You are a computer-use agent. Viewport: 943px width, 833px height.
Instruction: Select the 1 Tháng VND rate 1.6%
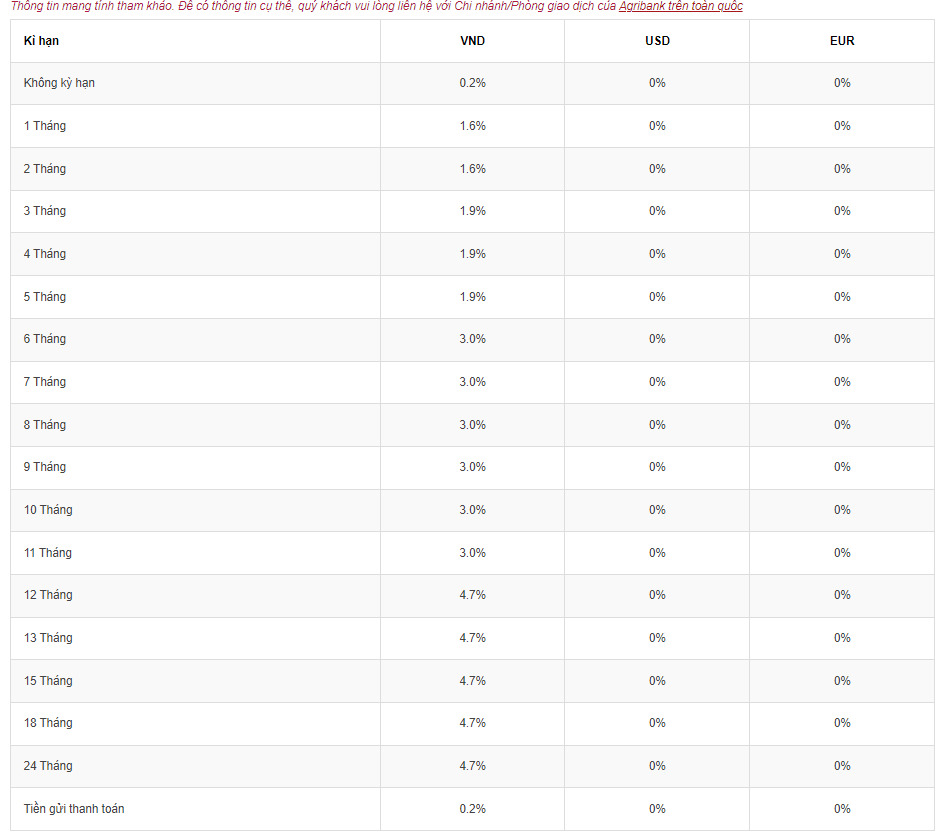point(472,126)
